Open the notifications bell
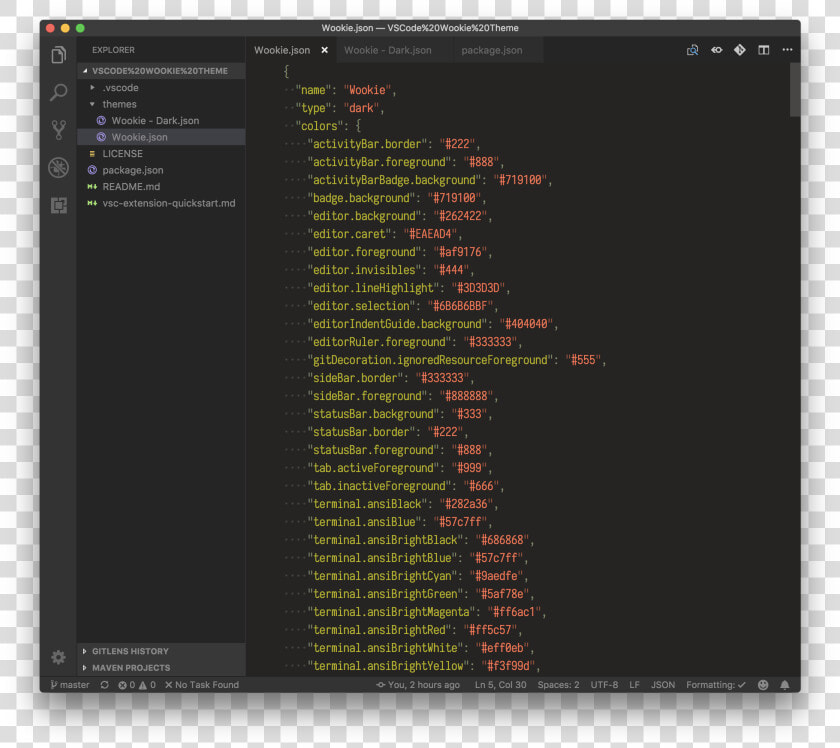 [785, 685]
